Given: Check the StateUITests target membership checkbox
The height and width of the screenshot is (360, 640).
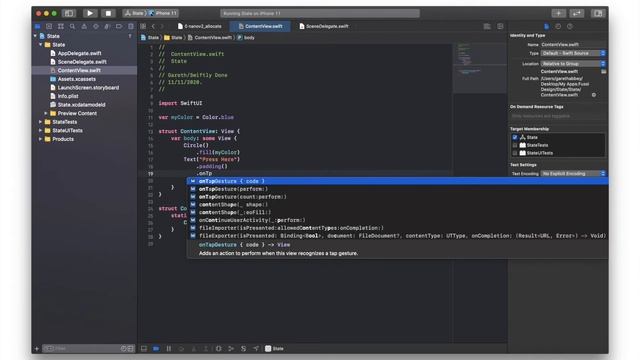Looking at the screenshot, I should point(515,153).
